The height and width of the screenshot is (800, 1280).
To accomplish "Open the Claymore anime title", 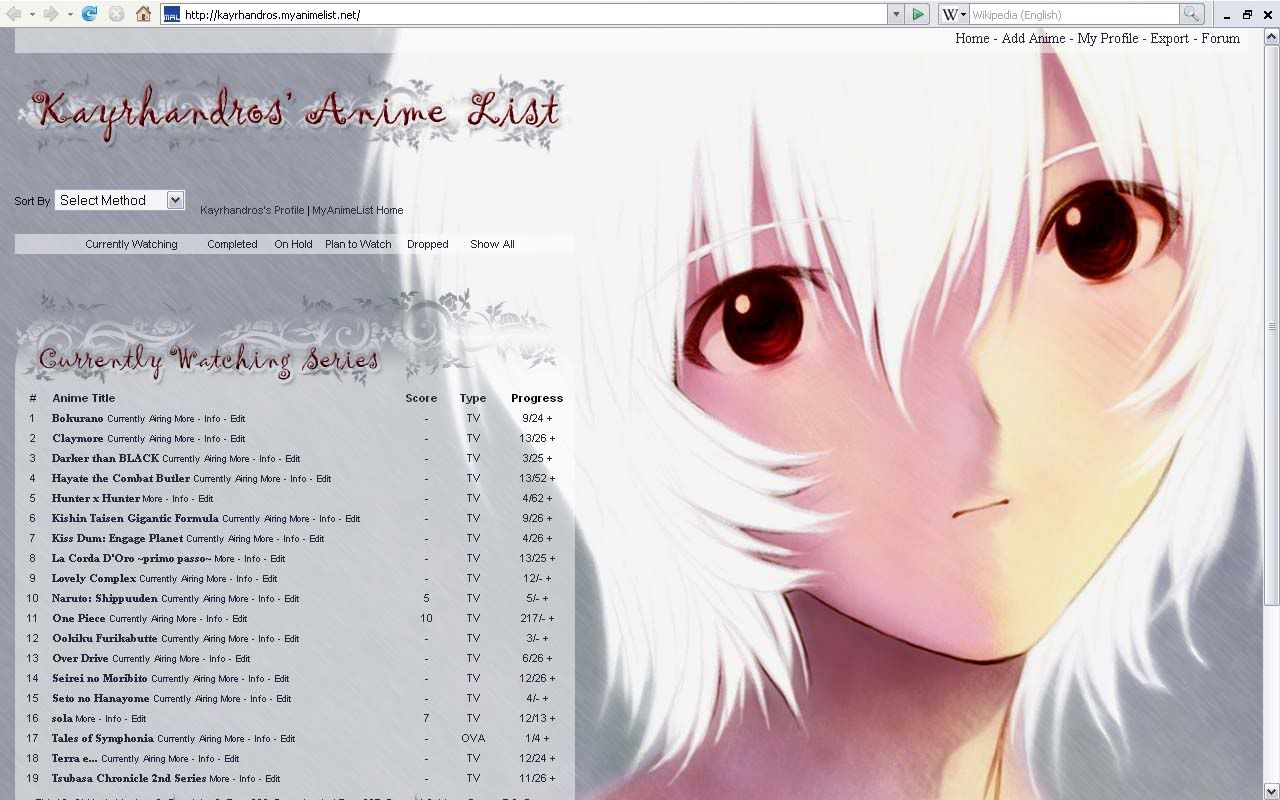I will click(77, 438).
